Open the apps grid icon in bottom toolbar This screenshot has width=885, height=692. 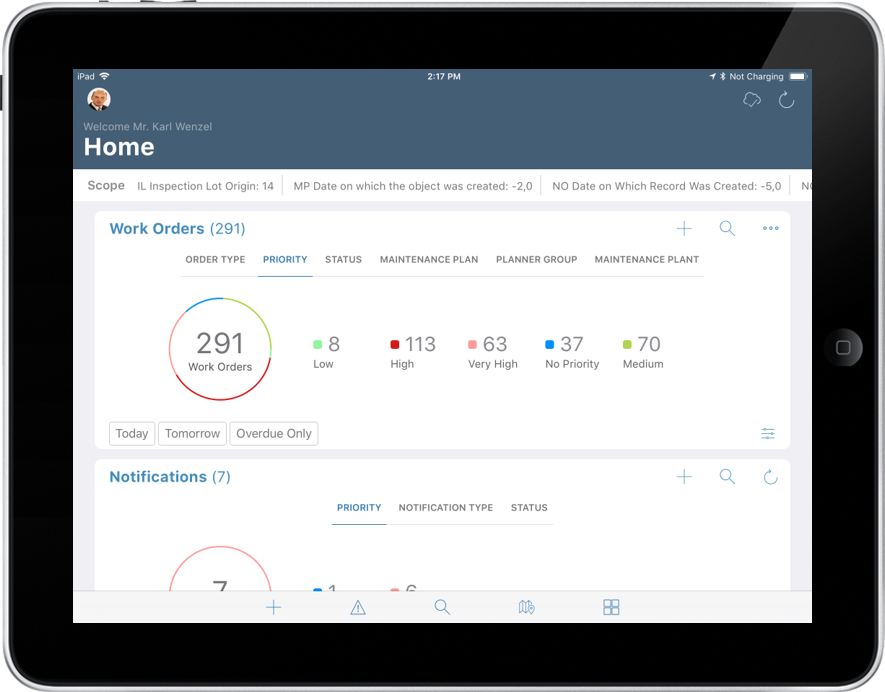tap(611, 607)
